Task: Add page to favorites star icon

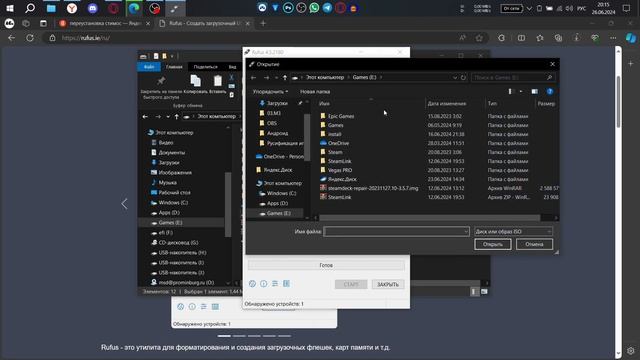Action: click(479, 38)
